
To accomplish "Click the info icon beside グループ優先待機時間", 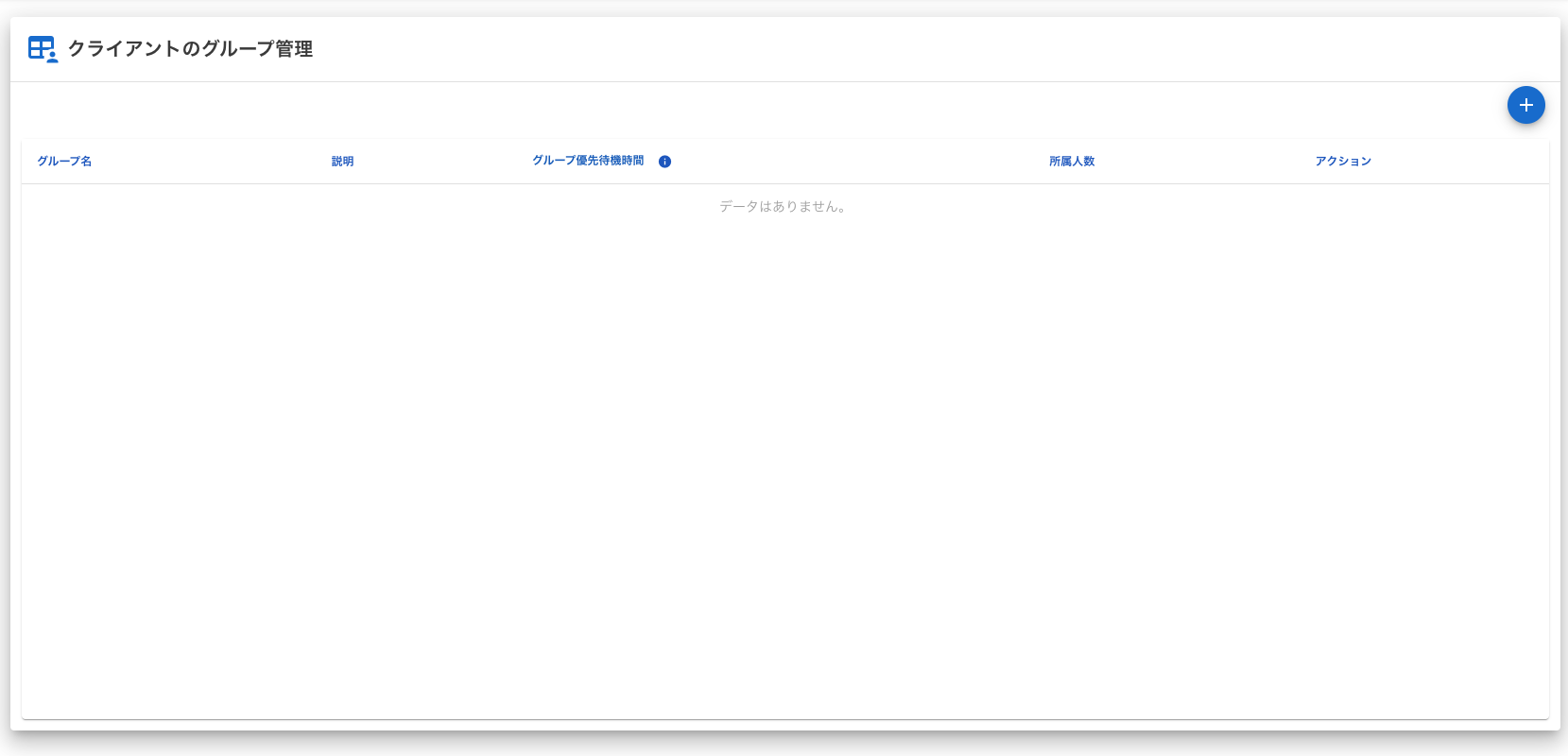I will tap(664, 162).
